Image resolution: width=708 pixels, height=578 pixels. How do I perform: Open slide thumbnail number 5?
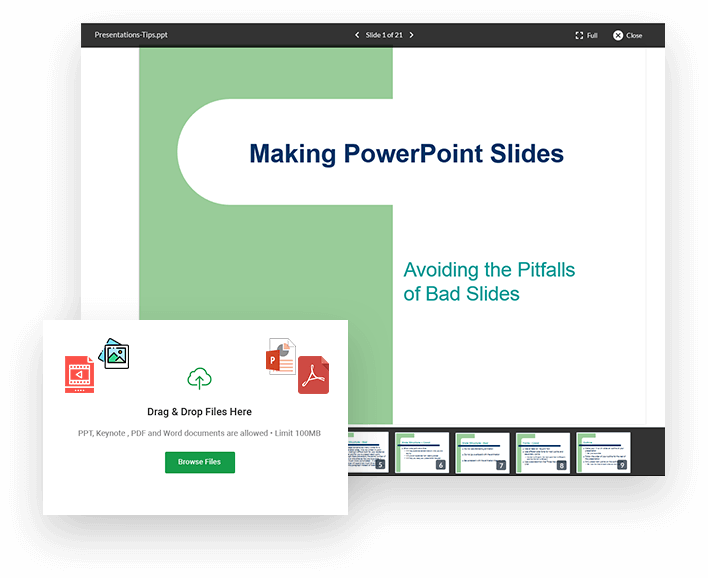pyautogui.click(x=368, y=452)
